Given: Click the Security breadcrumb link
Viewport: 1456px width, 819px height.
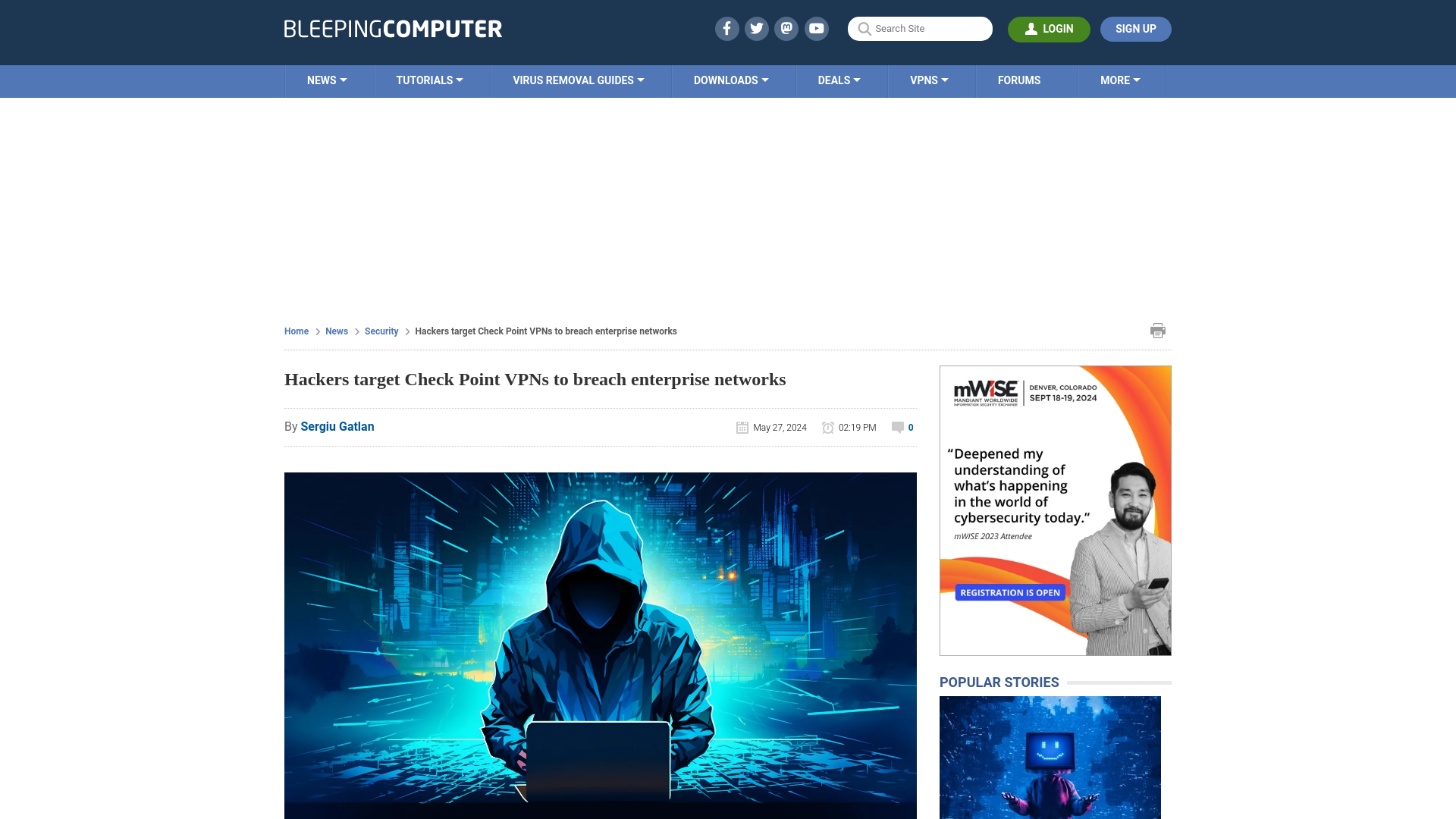Looking at the screenshot, I should (x=381, y=331).
